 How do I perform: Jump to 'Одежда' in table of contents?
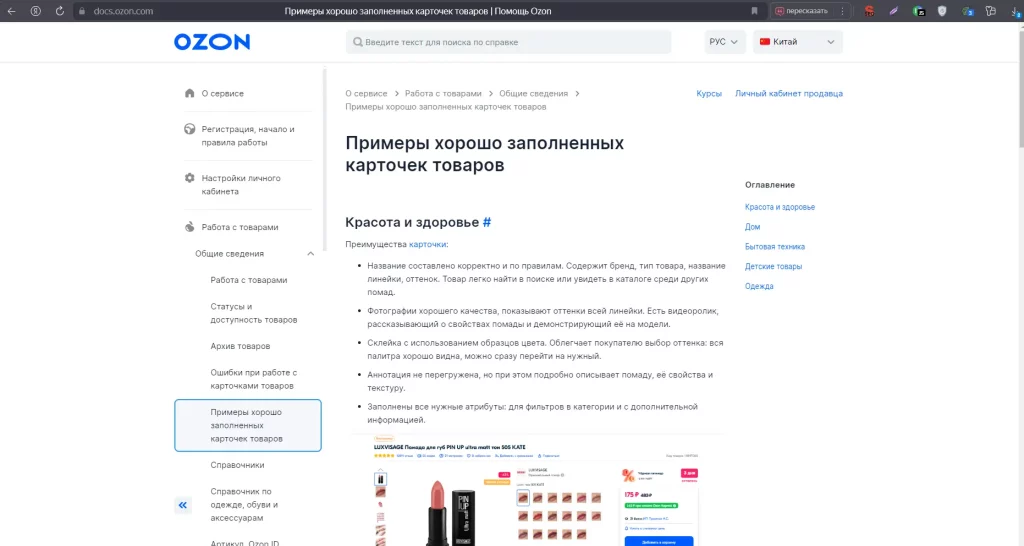tap(759, 286)
